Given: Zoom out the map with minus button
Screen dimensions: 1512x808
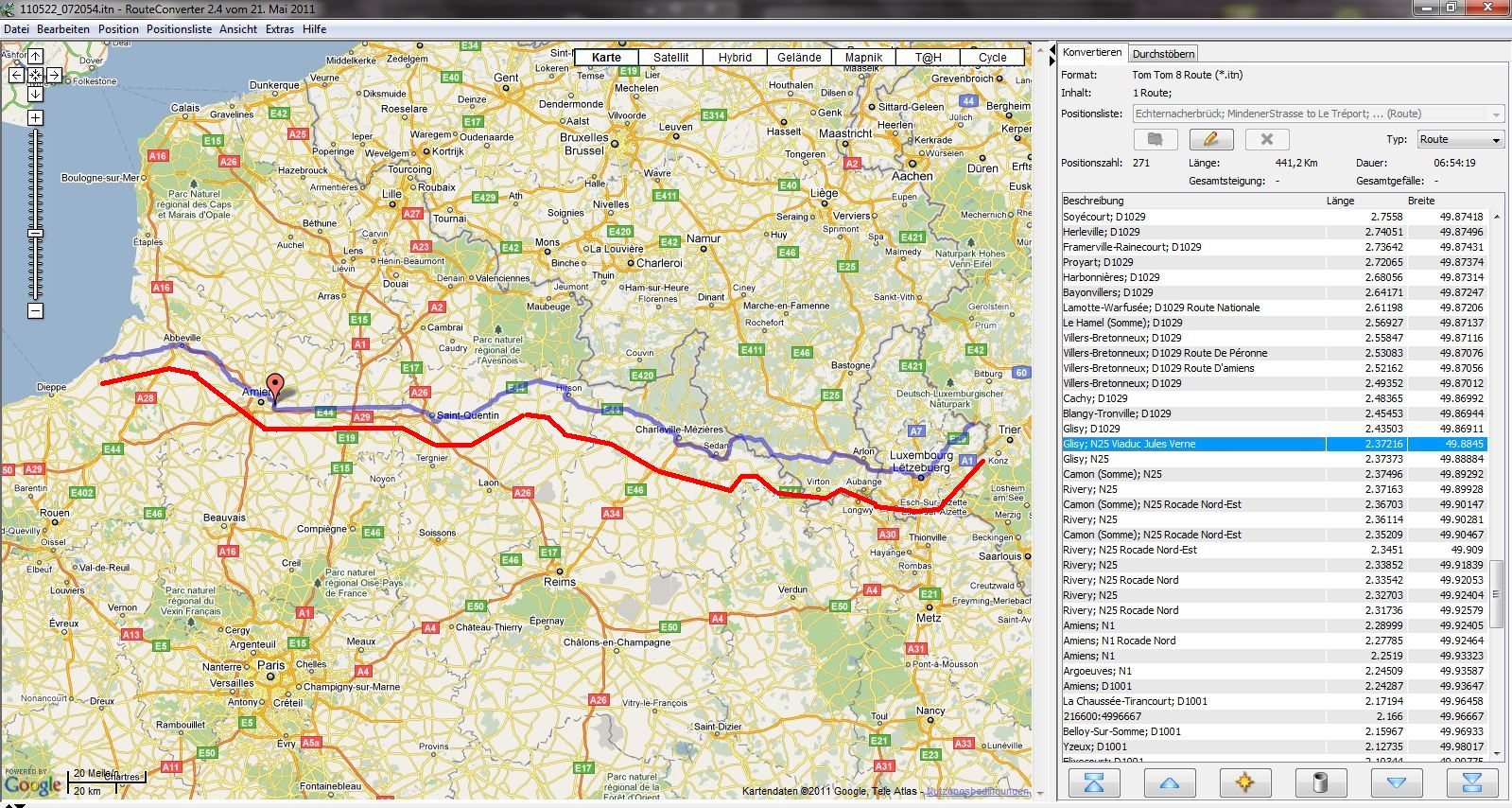Looking at the screenshot, I should tap(35, 310).
